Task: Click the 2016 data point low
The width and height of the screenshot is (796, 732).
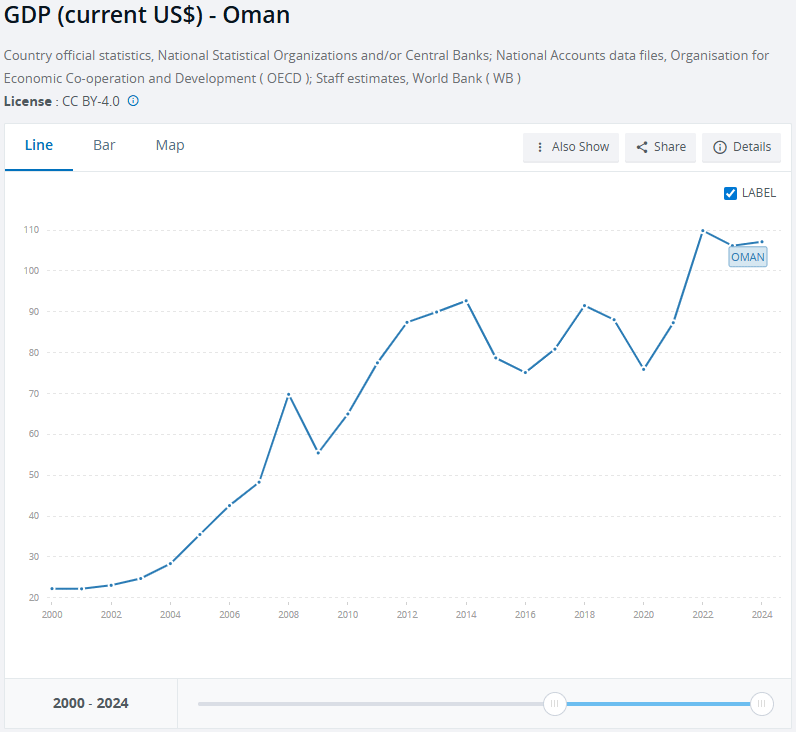Action: point(525,372)
